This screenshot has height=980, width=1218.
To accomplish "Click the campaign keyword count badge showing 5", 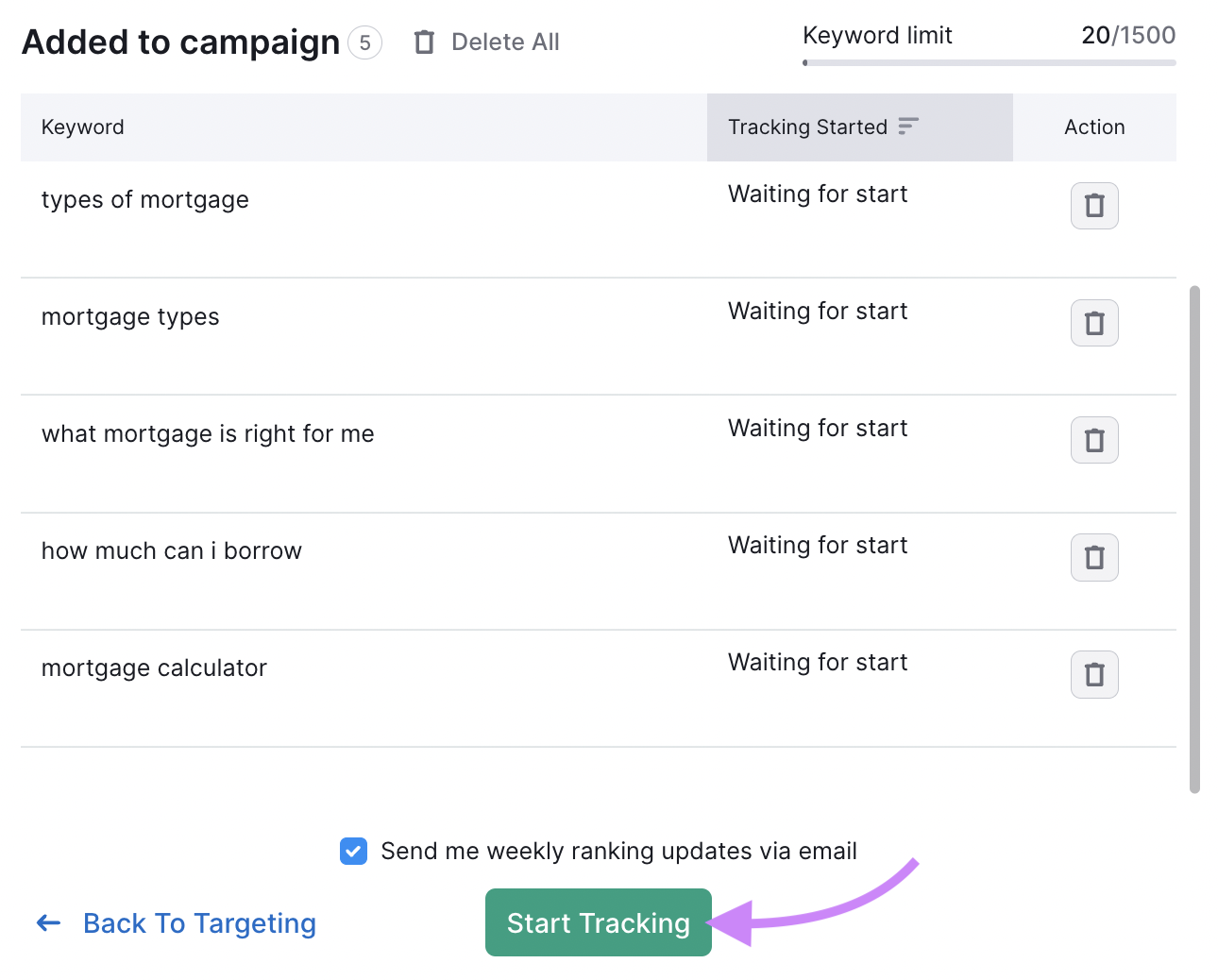I will pos(364,42).
